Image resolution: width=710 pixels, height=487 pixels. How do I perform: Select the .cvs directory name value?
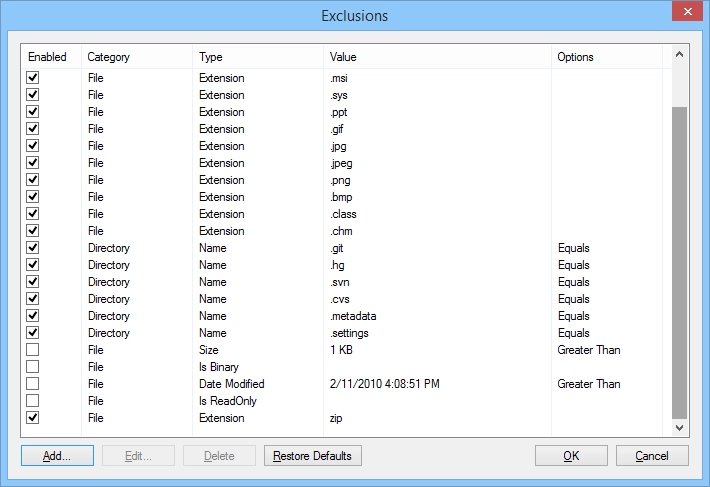340,299
